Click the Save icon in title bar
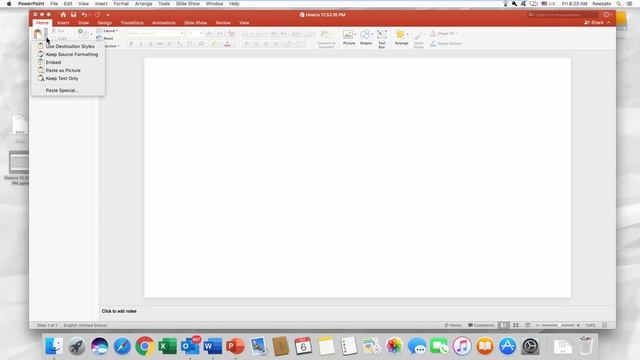This screenshot has width=640, height=360. tap(73, 15)
